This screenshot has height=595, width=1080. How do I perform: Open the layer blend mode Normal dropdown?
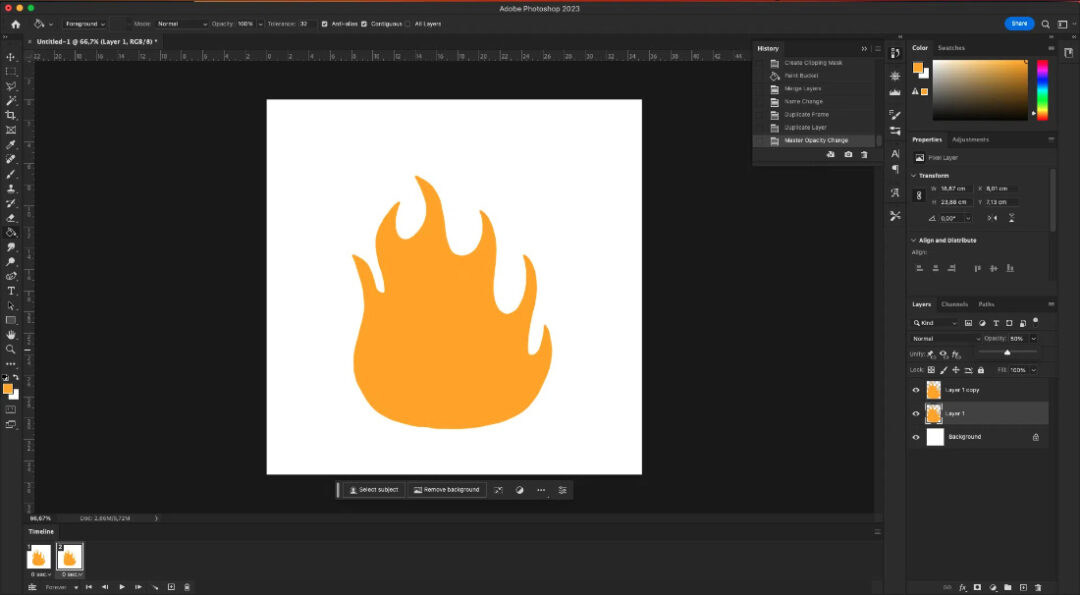click(945, 339)
